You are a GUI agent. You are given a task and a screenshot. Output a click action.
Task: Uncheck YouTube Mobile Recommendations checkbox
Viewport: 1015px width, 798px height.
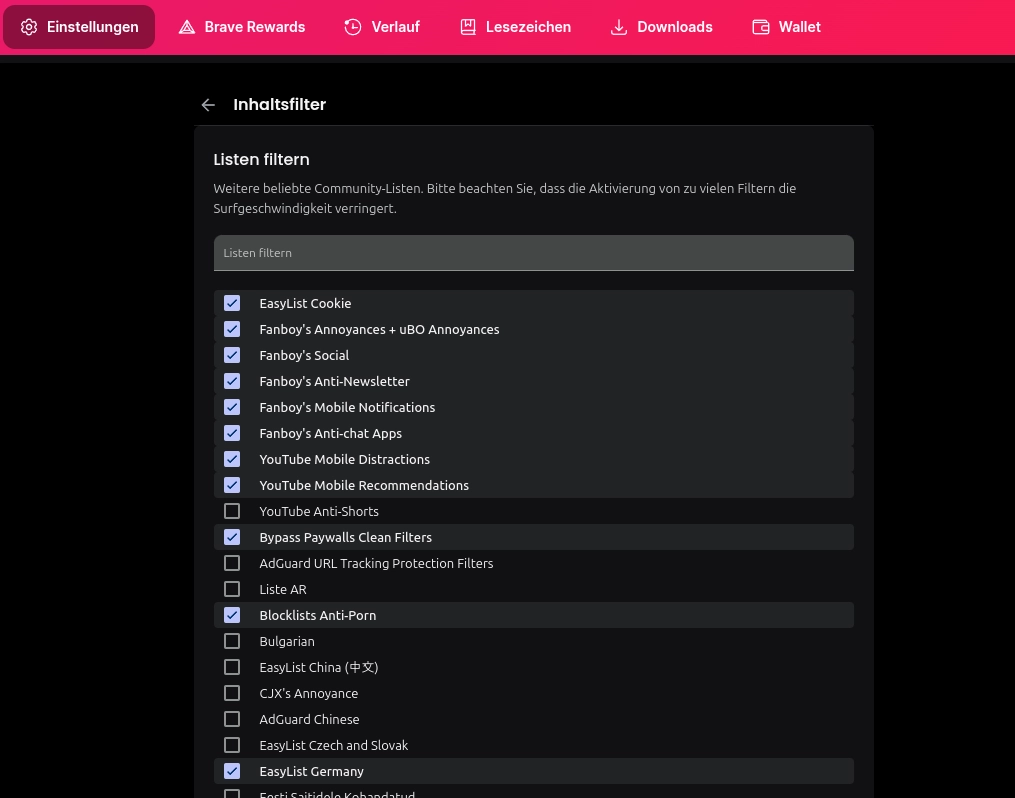pyautogui.click(x=232, y=485)
